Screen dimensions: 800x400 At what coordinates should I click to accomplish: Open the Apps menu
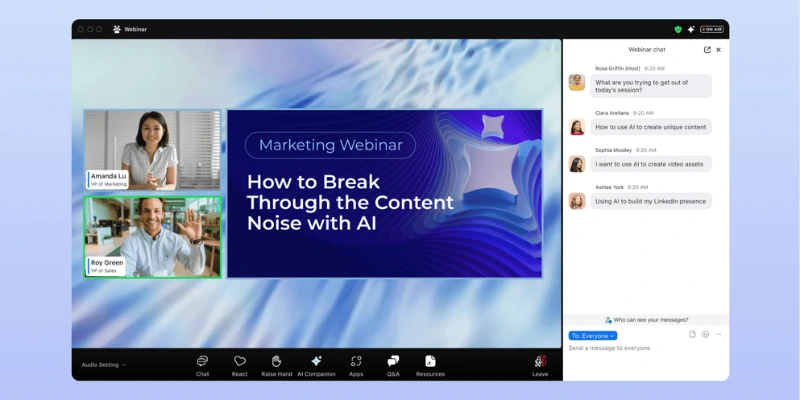(356, 364)
